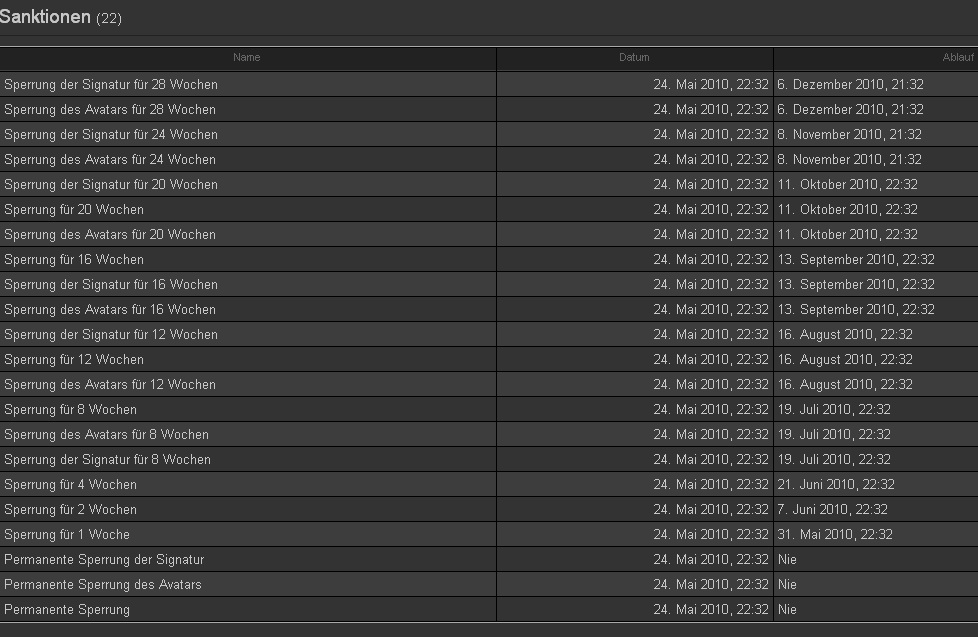Viewport: 978px width, 637px height.
Task: Click Sperrung des Avatars für 12 Wochen
Action: tap(110, 385)
